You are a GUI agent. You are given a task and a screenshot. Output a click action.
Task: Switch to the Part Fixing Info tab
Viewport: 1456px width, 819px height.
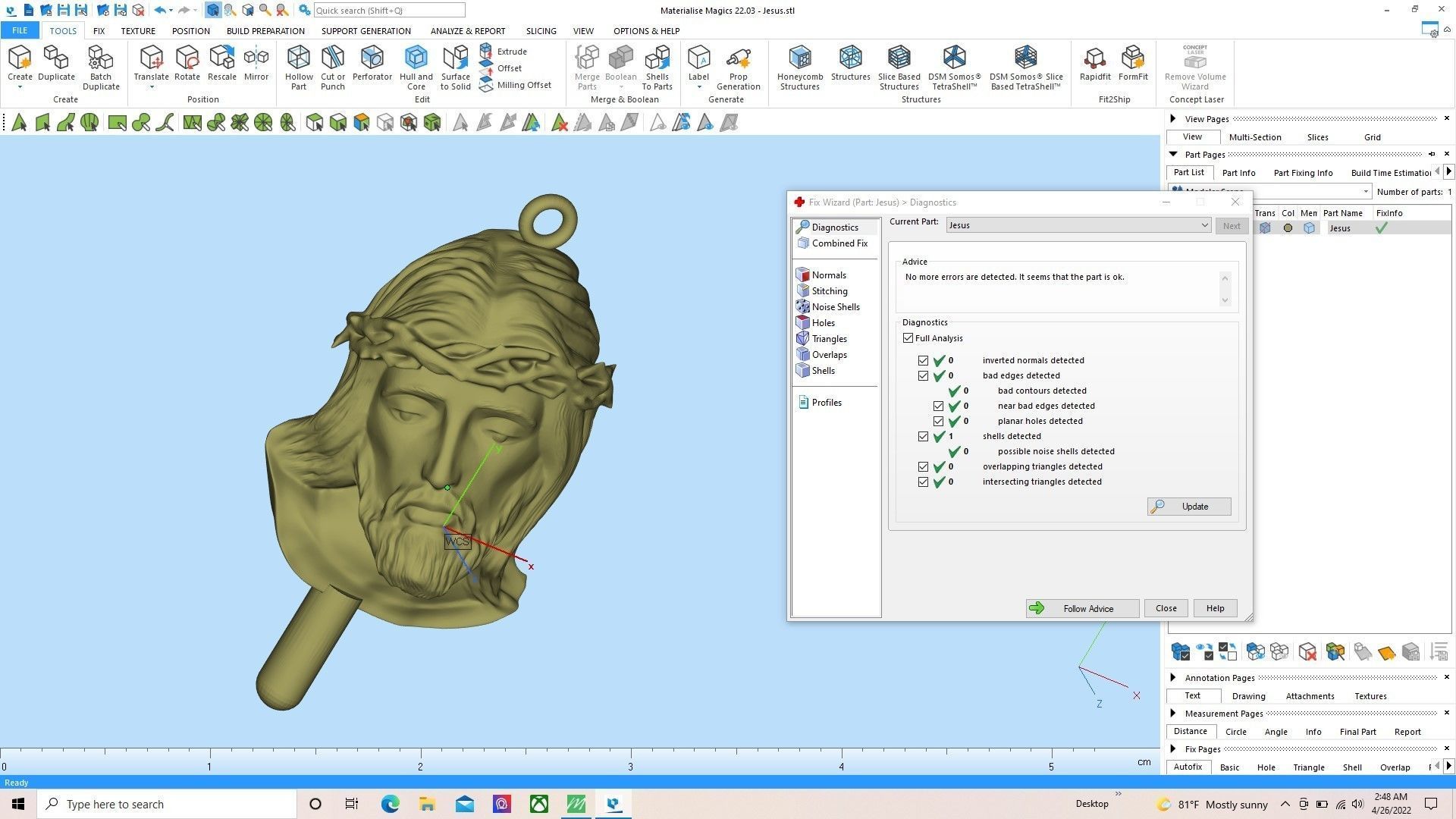point(1303,173)
